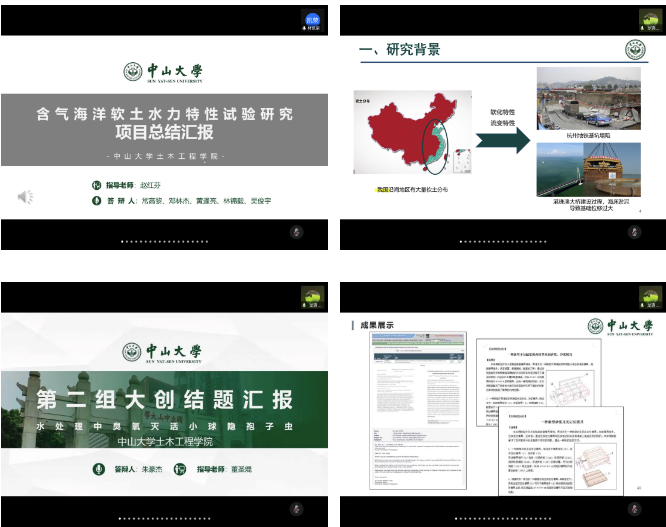Image resolution: width=666 pixels, height=527 pixels.
Task: Toggle the muted microphone icon under the 含气海洋软土 slide
Action: (296, 231)
